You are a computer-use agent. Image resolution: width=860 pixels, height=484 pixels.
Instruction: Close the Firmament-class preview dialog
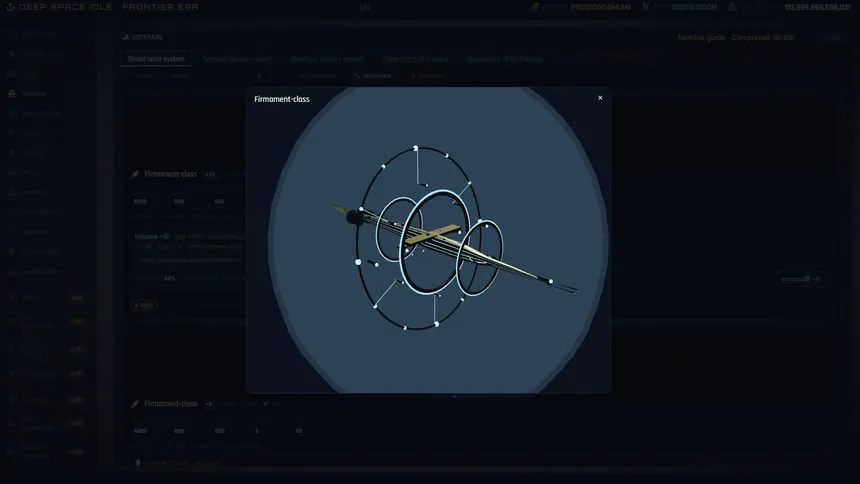coord(600,98)
